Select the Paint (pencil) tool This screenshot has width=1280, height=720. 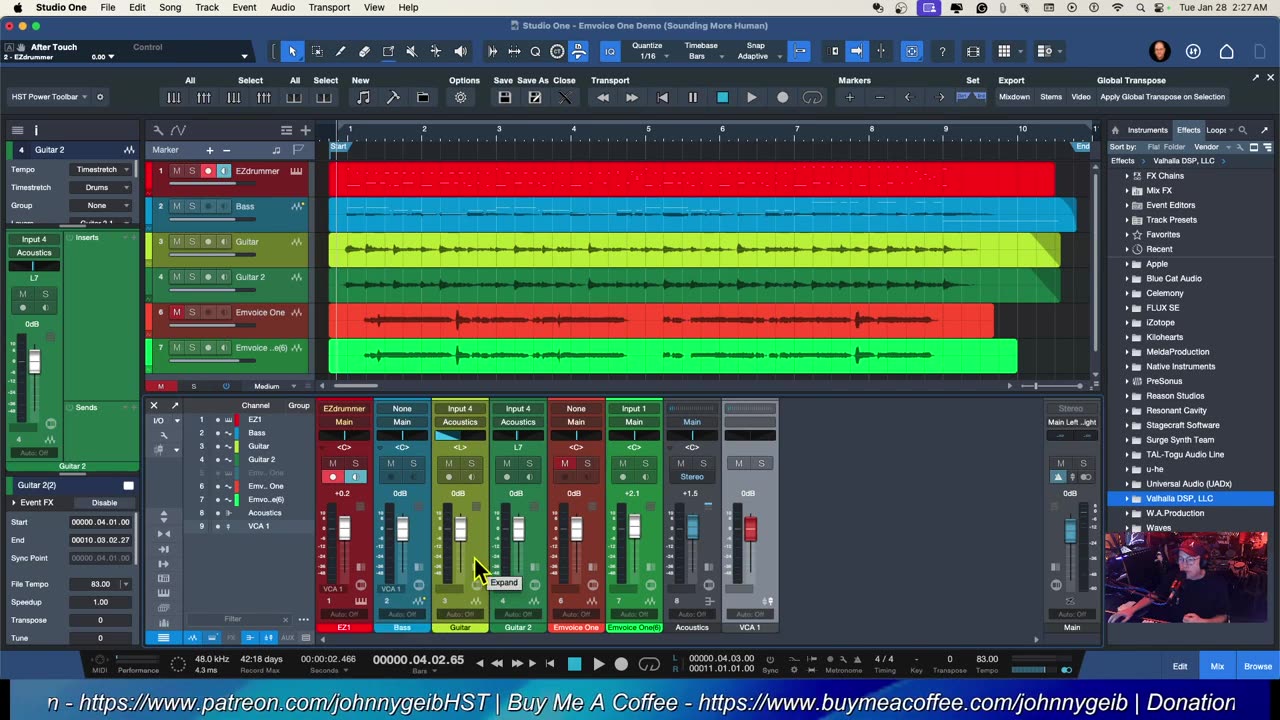pos(340,52)
